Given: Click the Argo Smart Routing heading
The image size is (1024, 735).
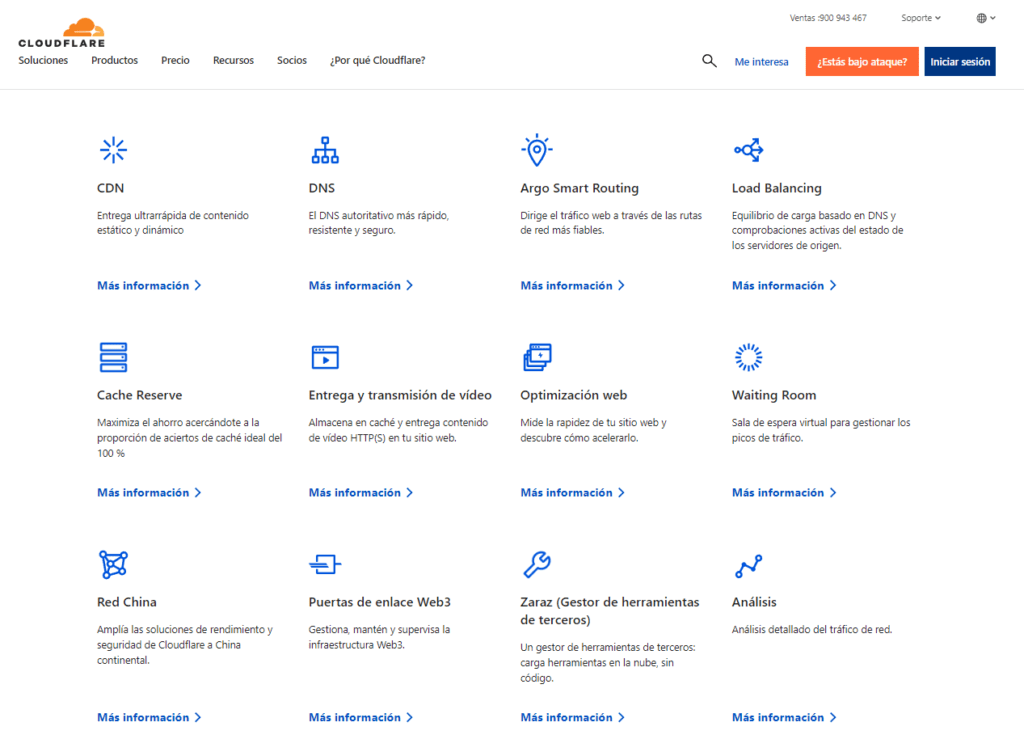Looking at the screenshot, I should coord(579,188).
